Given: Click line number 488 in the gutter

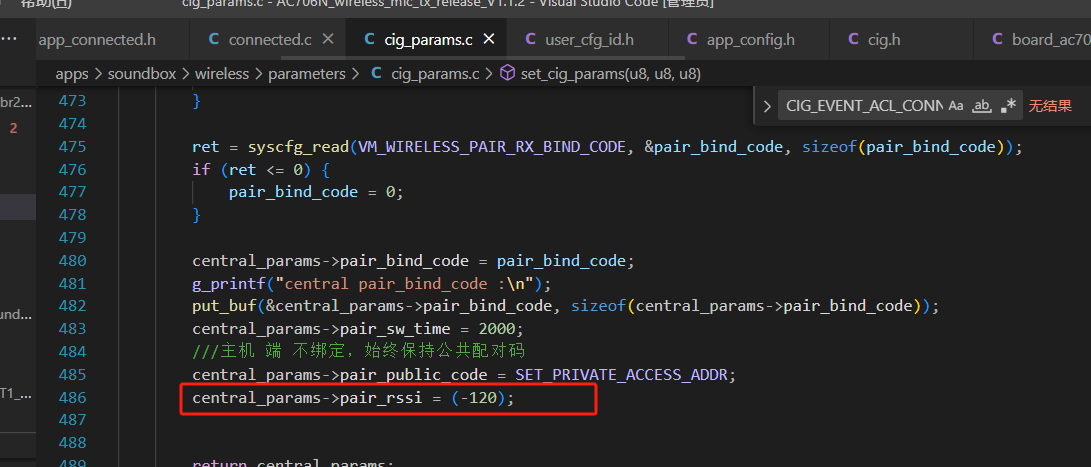Looking at the screenshot, I should pos(72,443).
